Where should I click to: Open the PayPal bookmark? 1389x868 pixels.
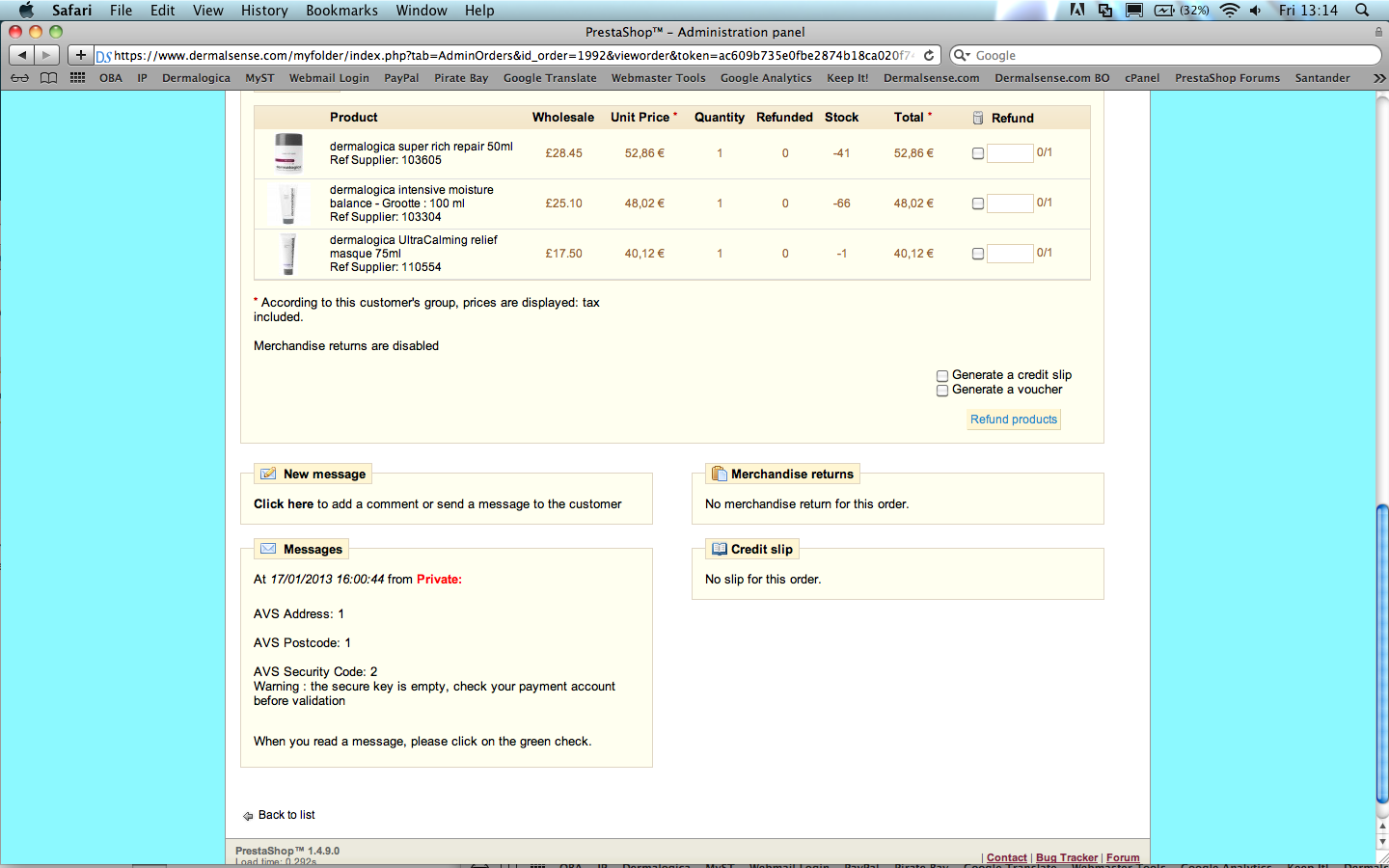[x=401, y=78]
